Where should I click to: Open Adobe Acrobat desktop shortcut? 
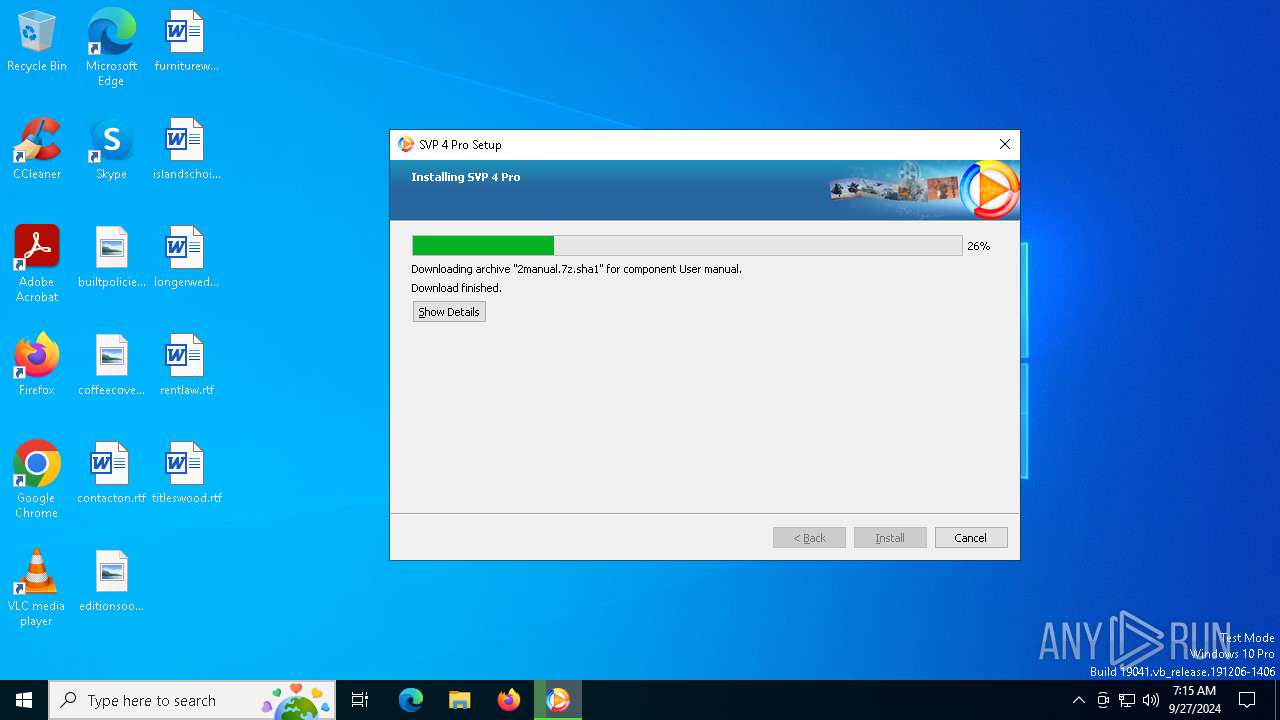tap(37, 264)
